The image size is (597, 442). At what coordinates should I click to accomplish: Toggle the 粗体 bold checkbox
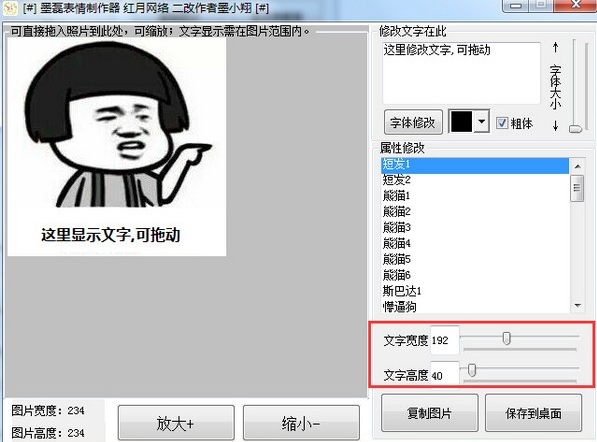point(501,123)
